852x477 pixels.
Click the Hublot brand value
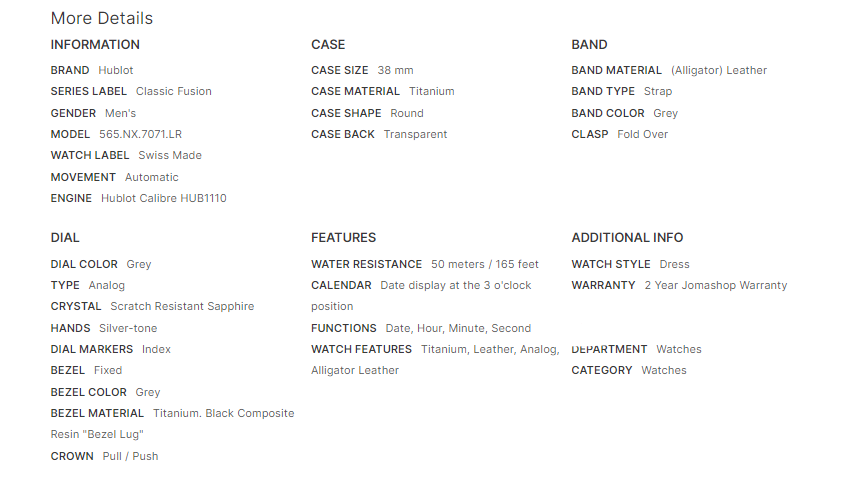tap(116, 70)
